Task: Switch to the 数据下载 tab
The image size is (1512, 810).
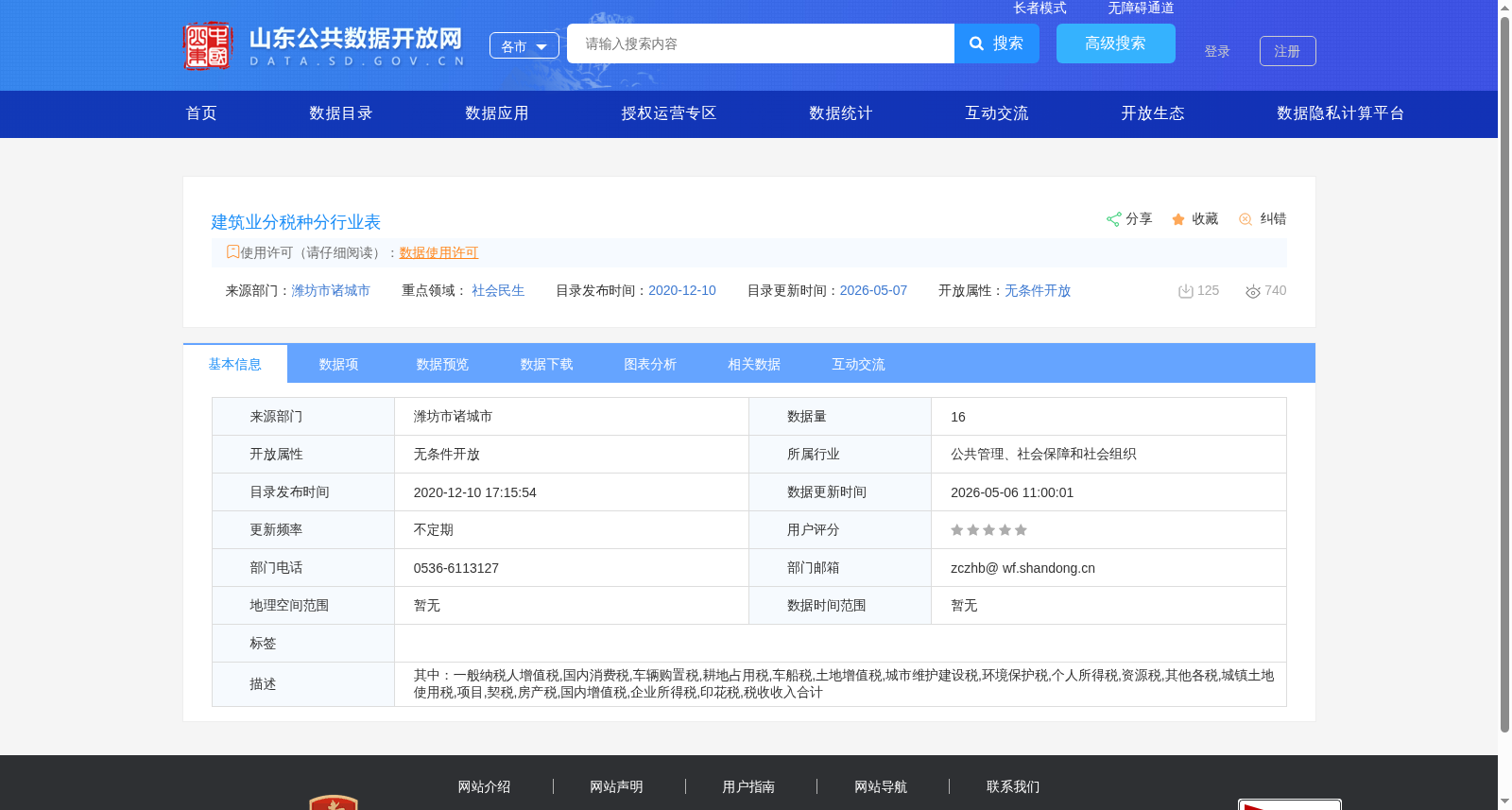Action: coord(547,364)
